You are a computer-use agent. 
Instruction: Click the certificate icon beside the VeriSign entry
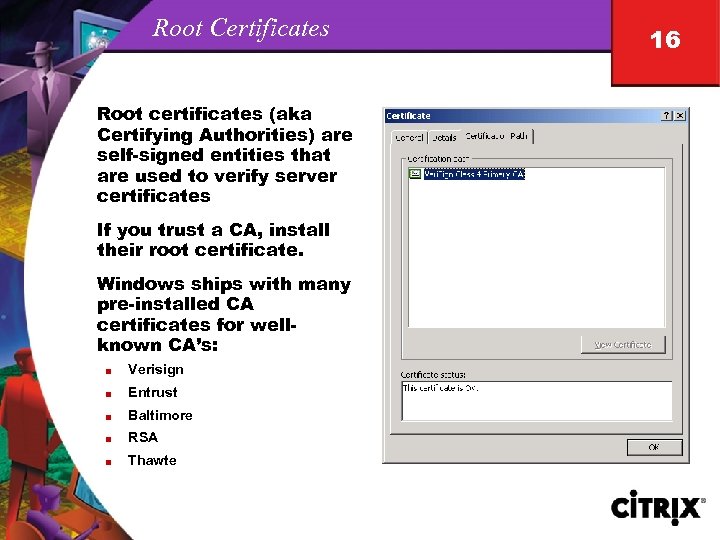415,174
